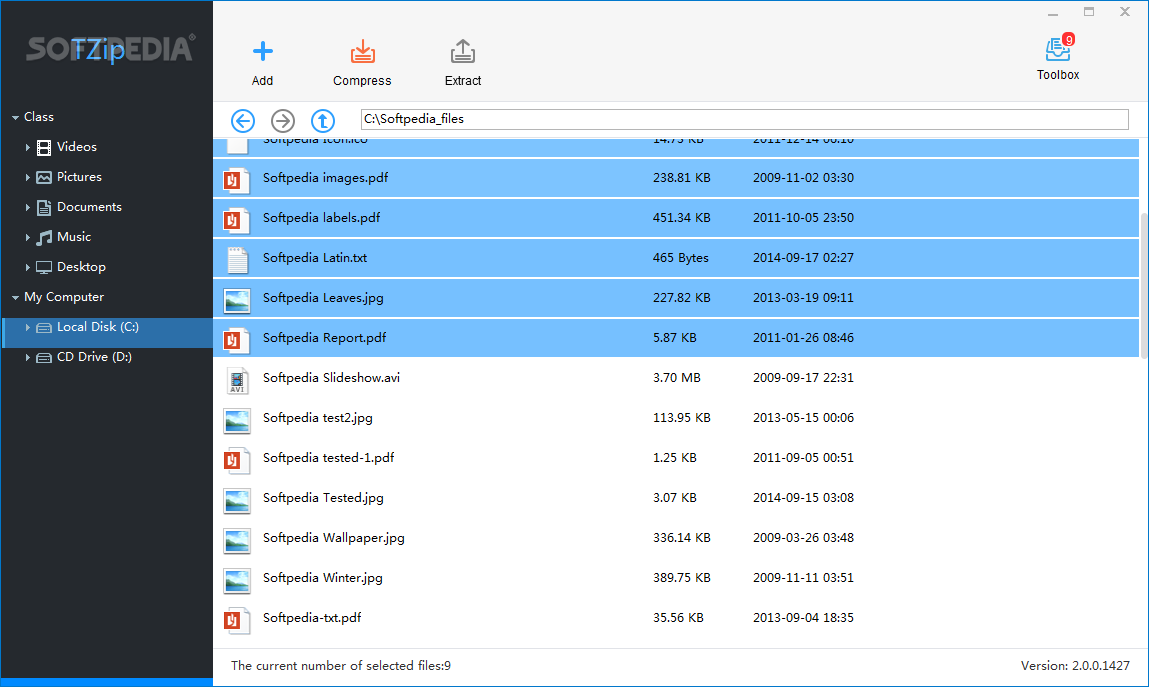Image resolution: width=1149 pixels, height=687 pixels.
Task: Expand the Documents tree node
Action: [x=28, y=207]
